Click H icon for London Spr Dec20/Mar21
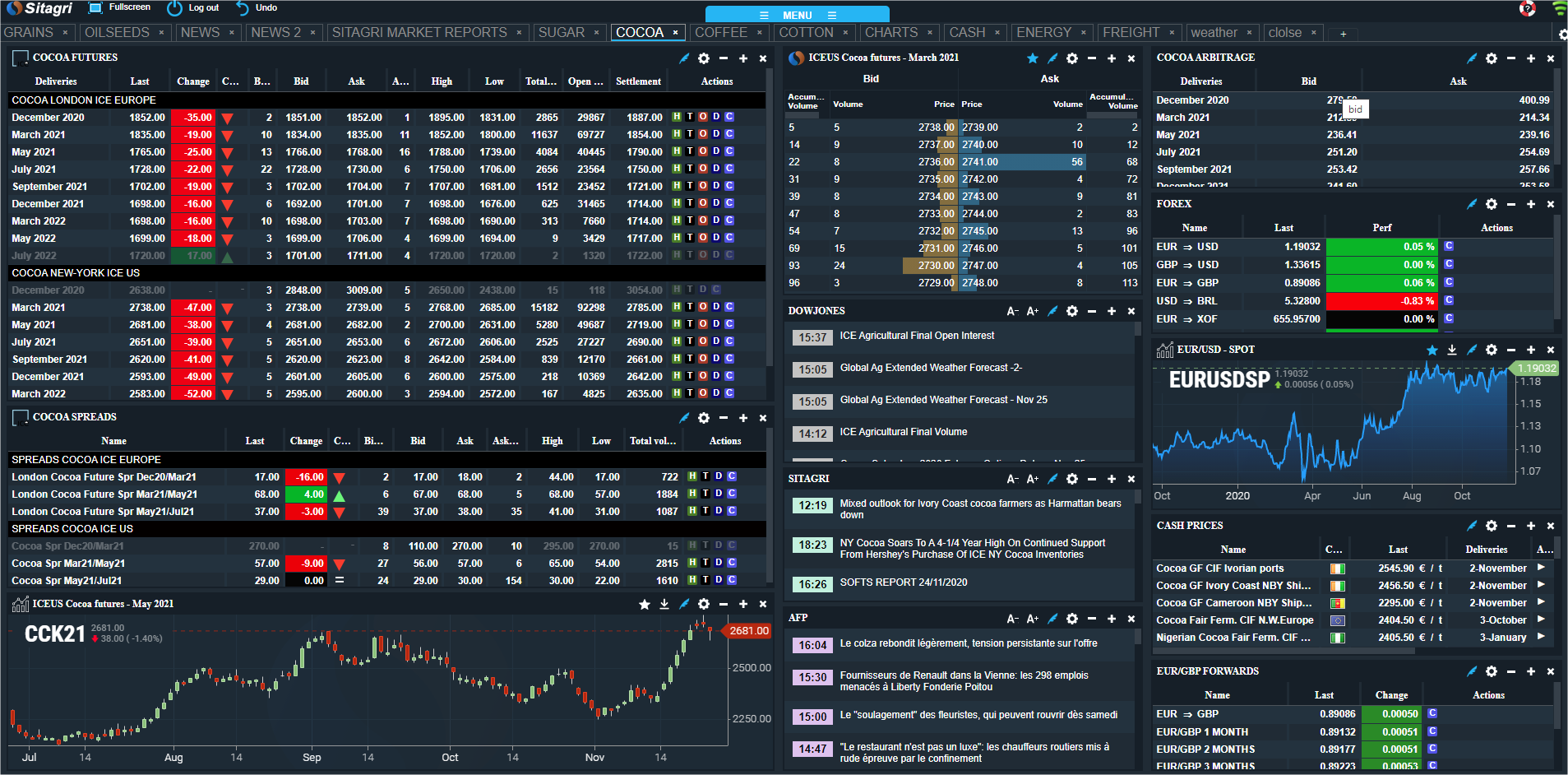Image resolution: width=1568 pixels, height=775 pixels. coord(692,476)
